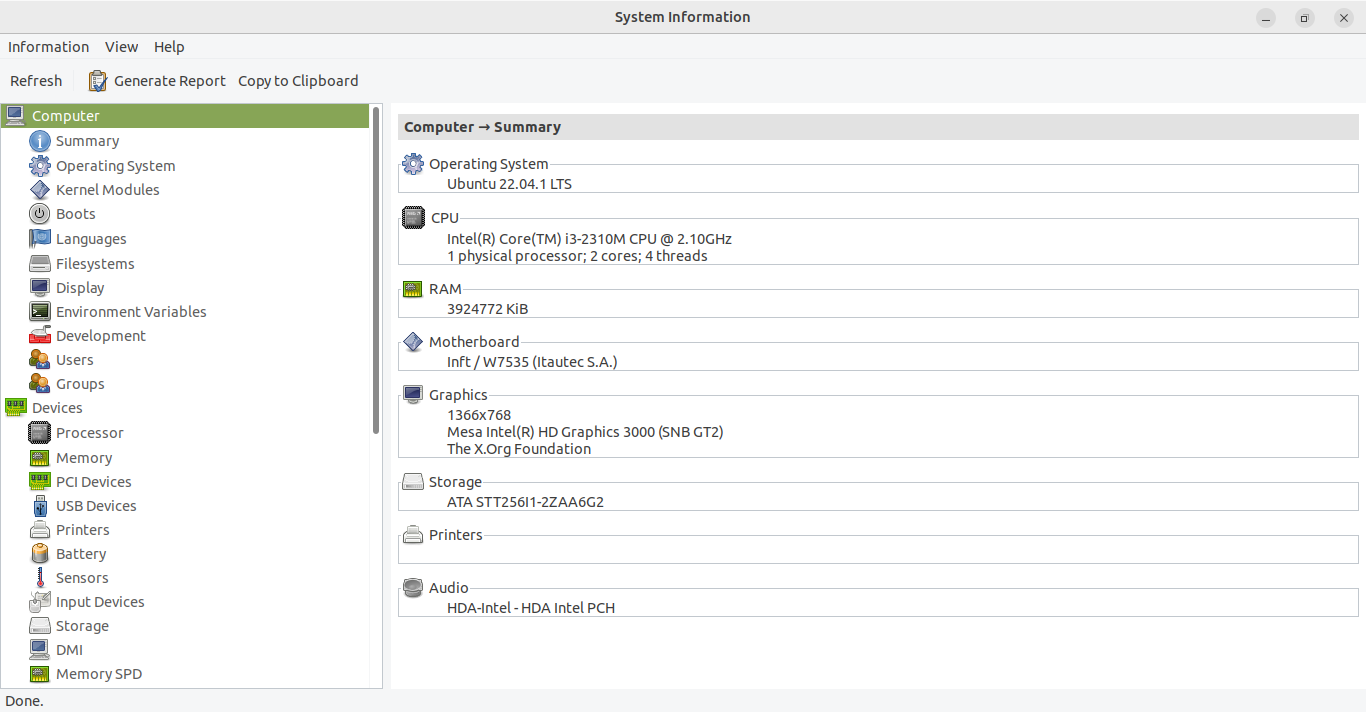This screenshot has width=1366, height=712.
Task: Click the RAM module icon in summary
Action: pos(413,289)
